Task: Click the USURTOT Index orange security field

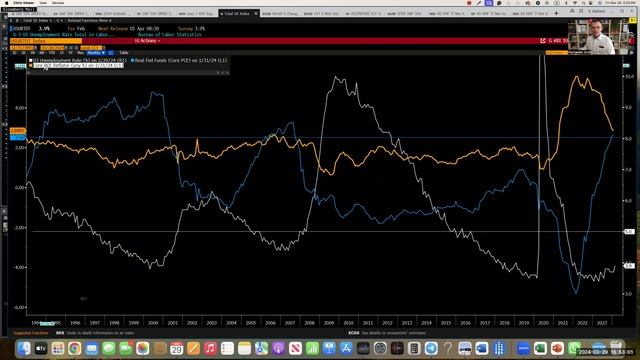Action: click(46, 41)
